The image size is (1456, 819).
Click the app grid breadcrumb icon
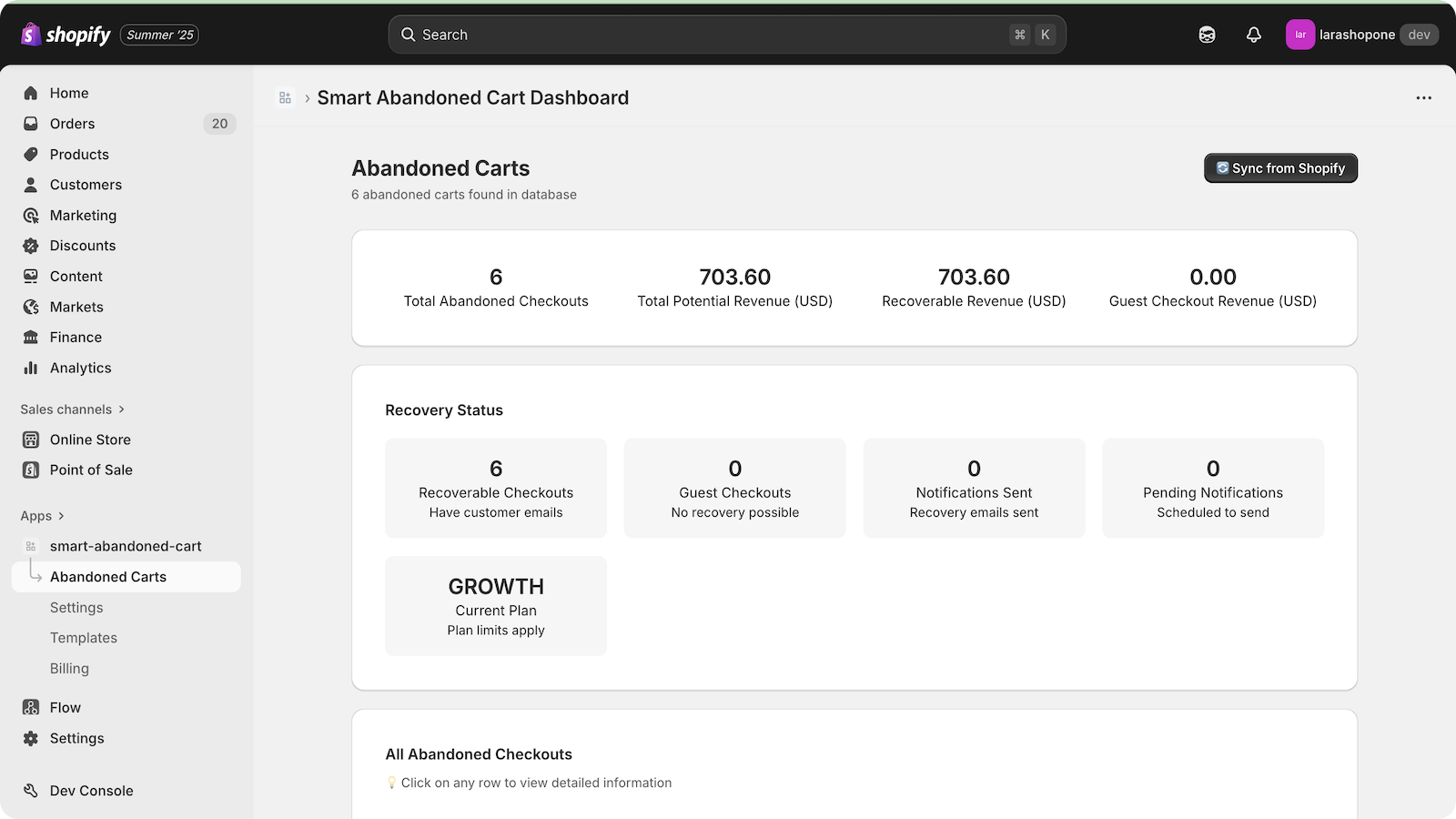(x=285, y=97)
